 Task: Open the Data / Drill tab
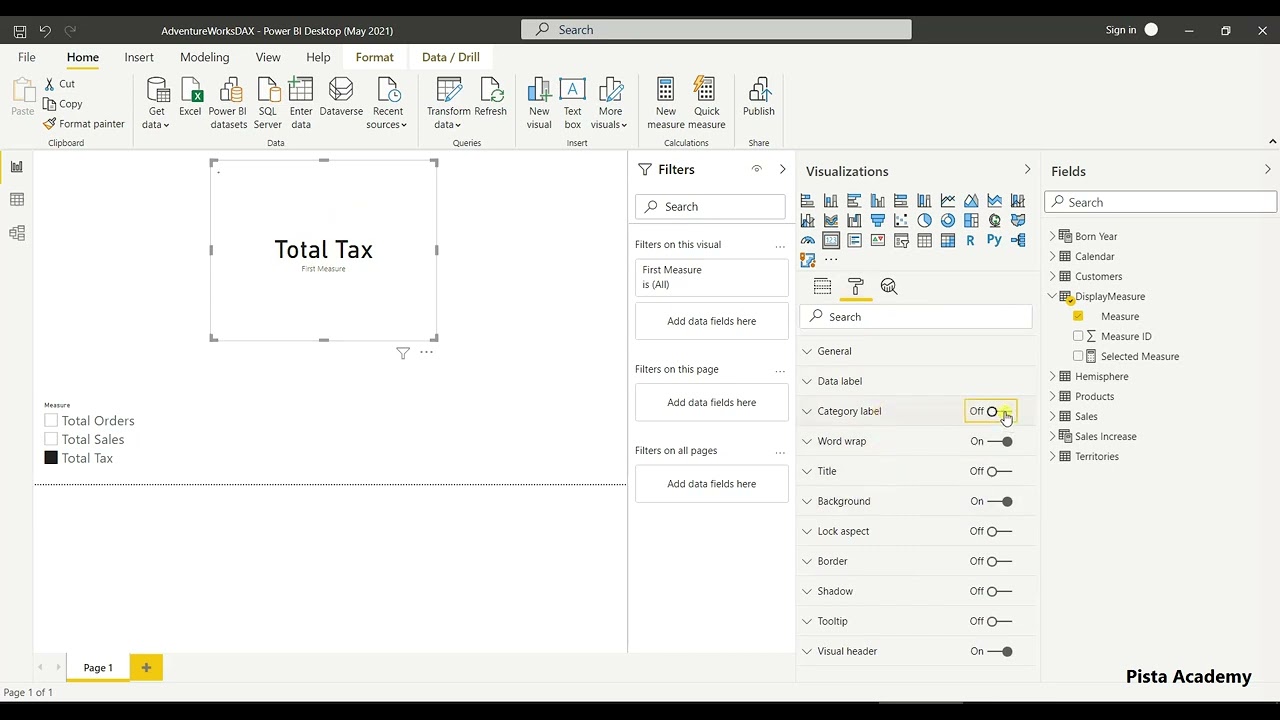pos(451,57)
